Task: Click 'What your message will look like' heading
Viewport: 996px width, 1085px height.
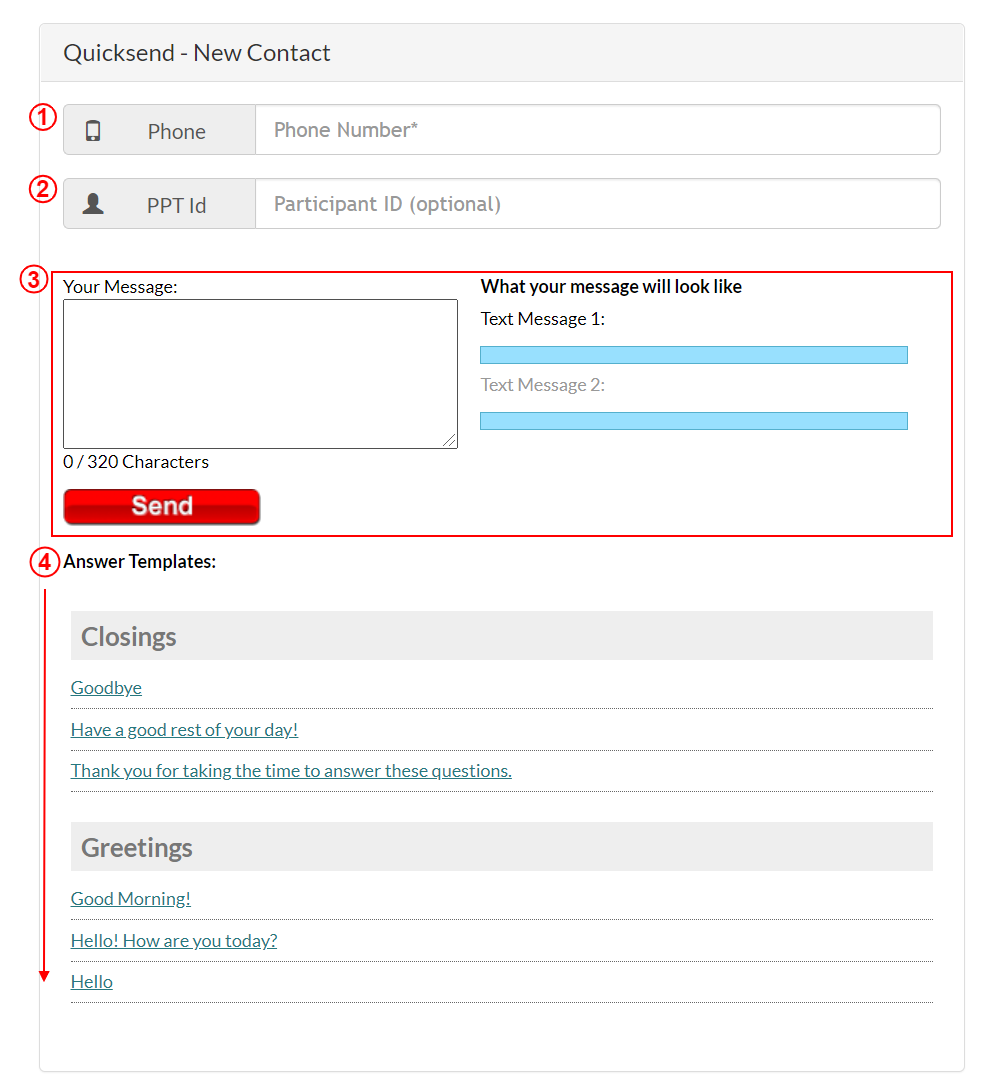Action: click(611, 286)
